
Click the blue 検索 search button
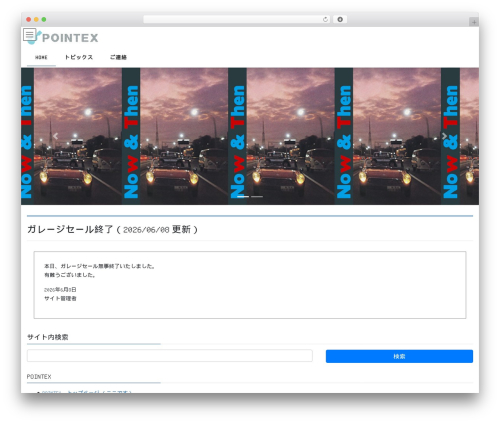click(x=399, y=356)
